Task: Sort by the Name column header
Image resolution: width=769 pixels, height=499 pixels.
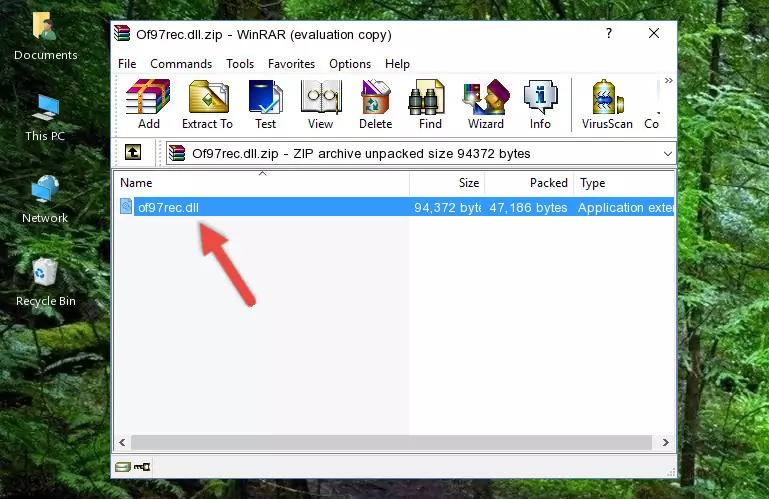Action: (x=262, y=183)
